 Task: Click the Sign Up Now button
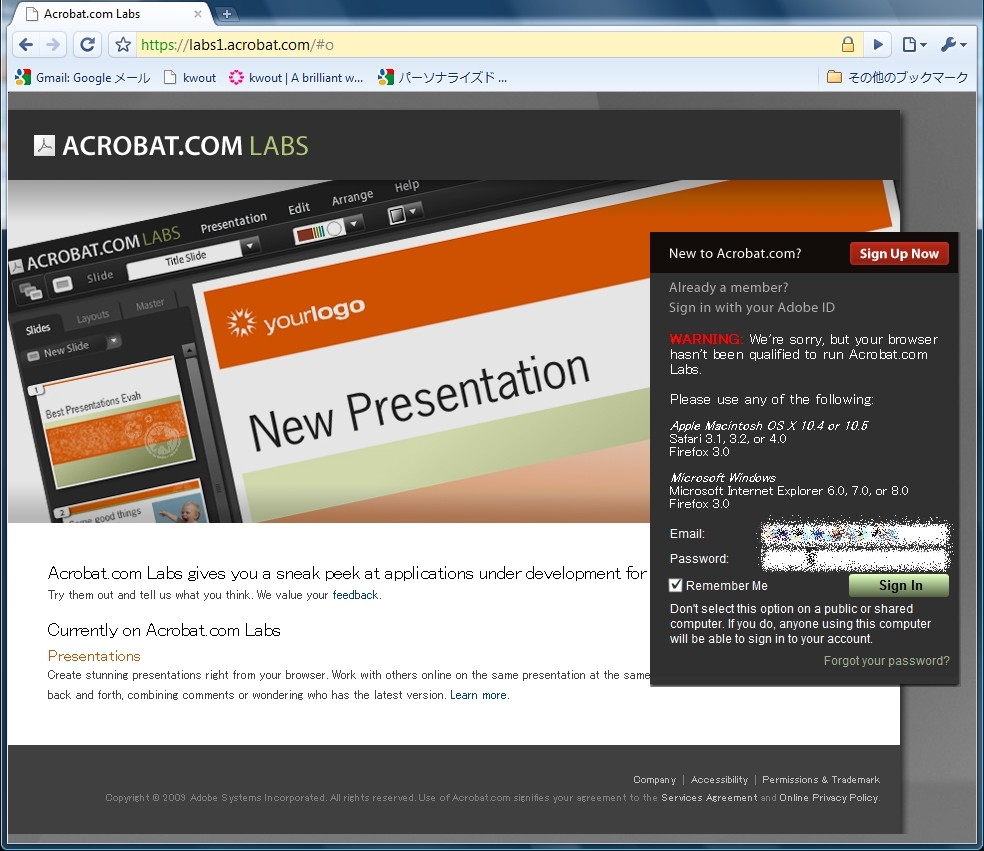coord(899,254)
